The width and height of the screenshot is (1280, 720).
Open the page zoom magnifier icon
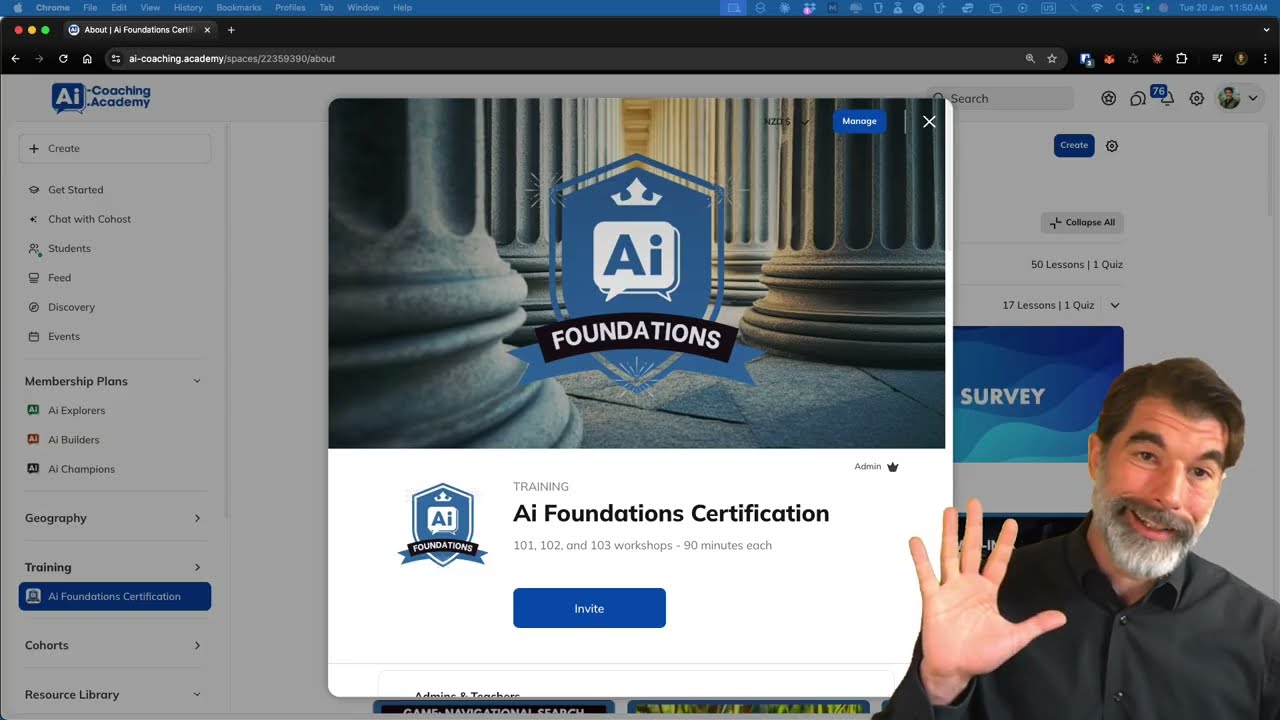click(1030, 59)
